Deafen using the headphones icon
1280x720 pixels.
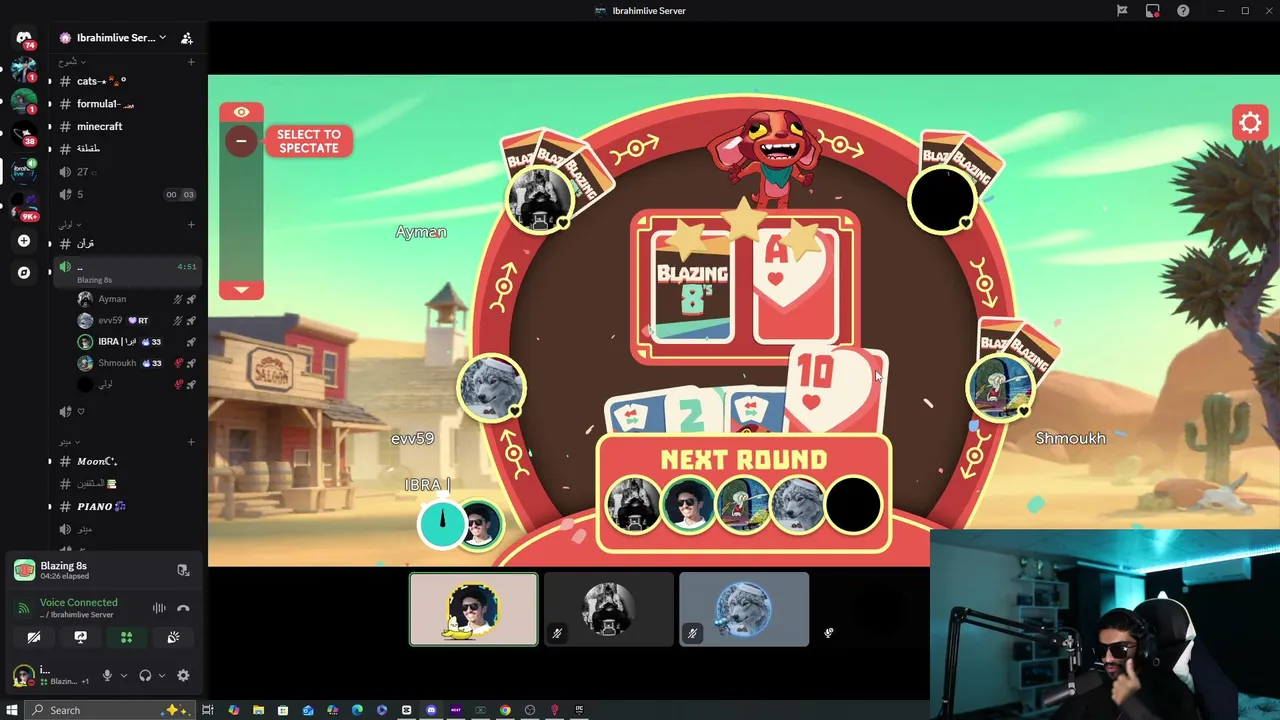[145, 676]
